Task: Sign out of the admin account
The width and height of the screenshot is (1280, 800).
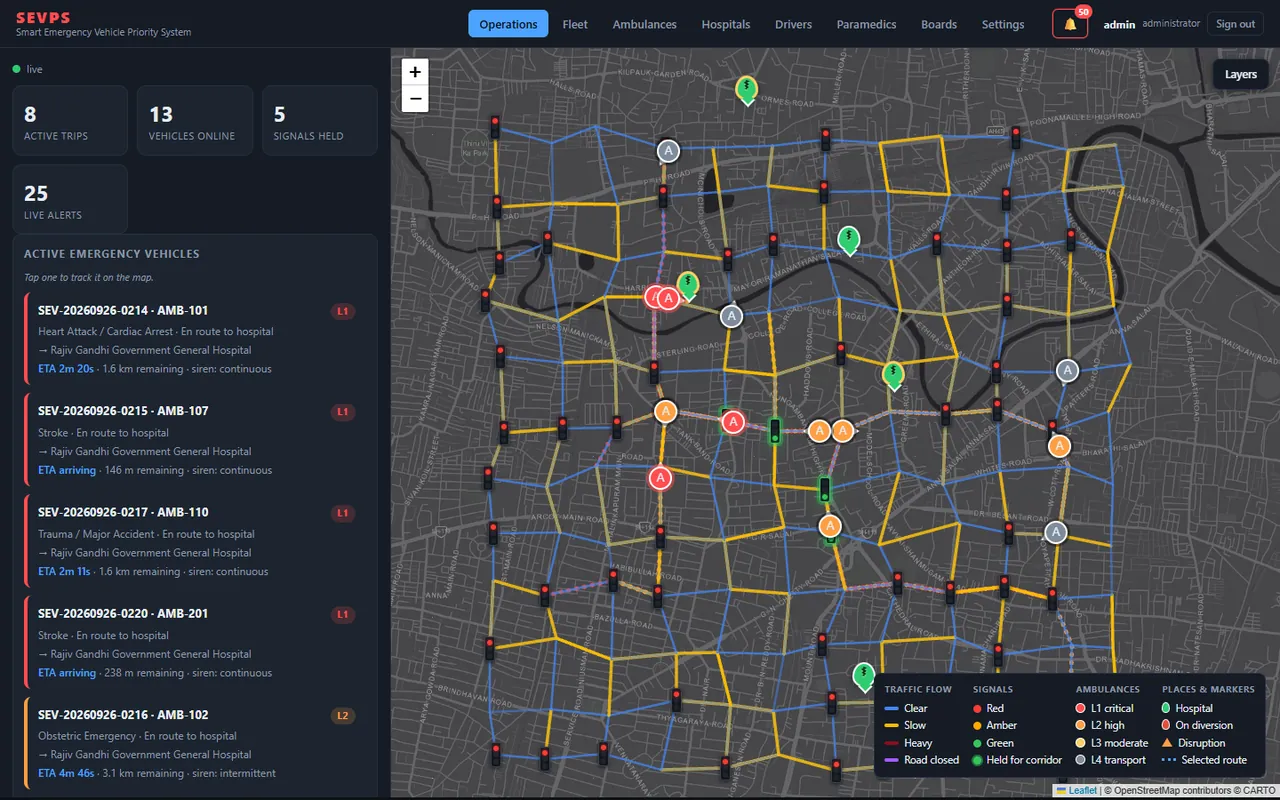Action: (x=1235, y=24)
